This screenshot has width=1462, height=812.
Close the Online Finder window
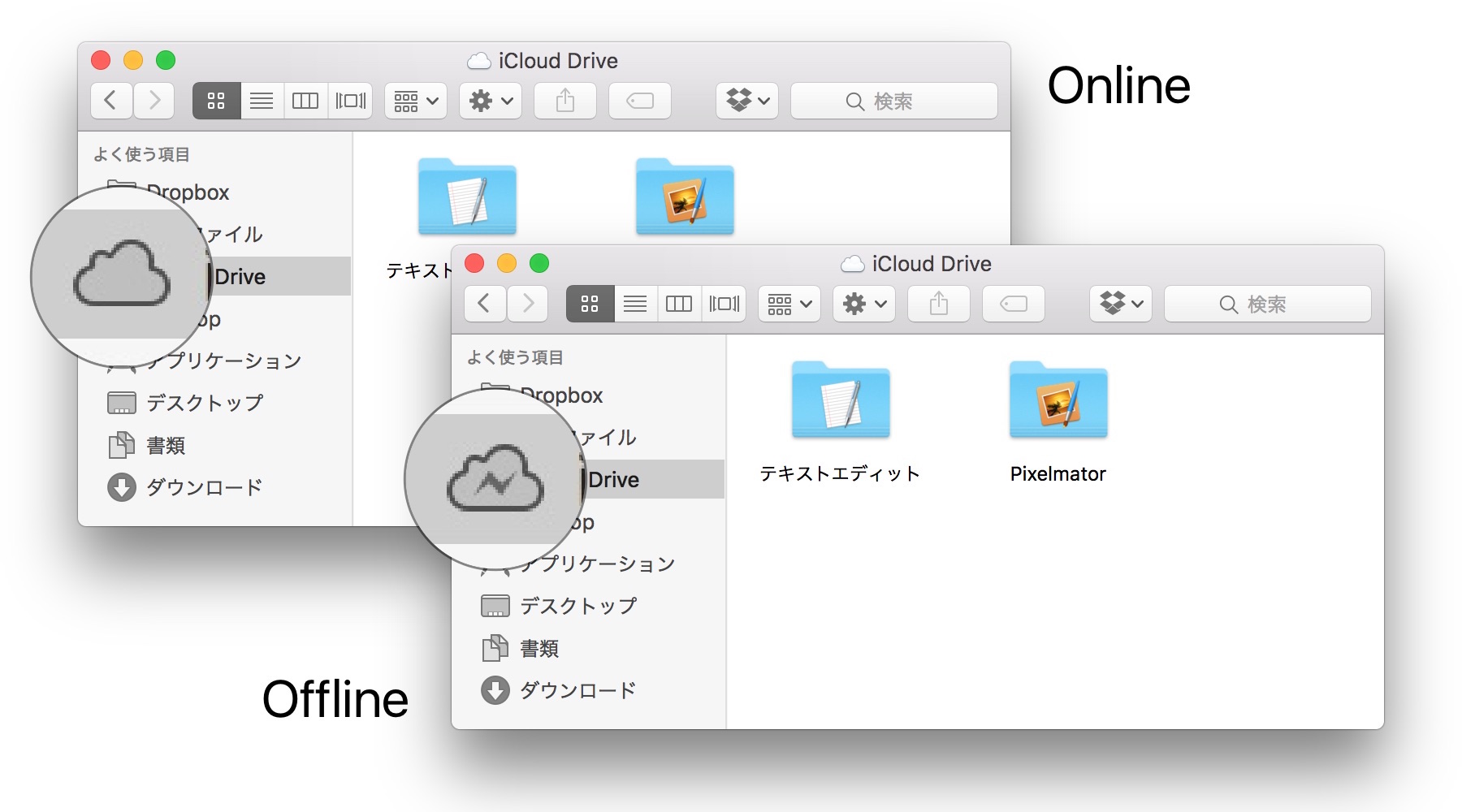(x=101, y=60)
